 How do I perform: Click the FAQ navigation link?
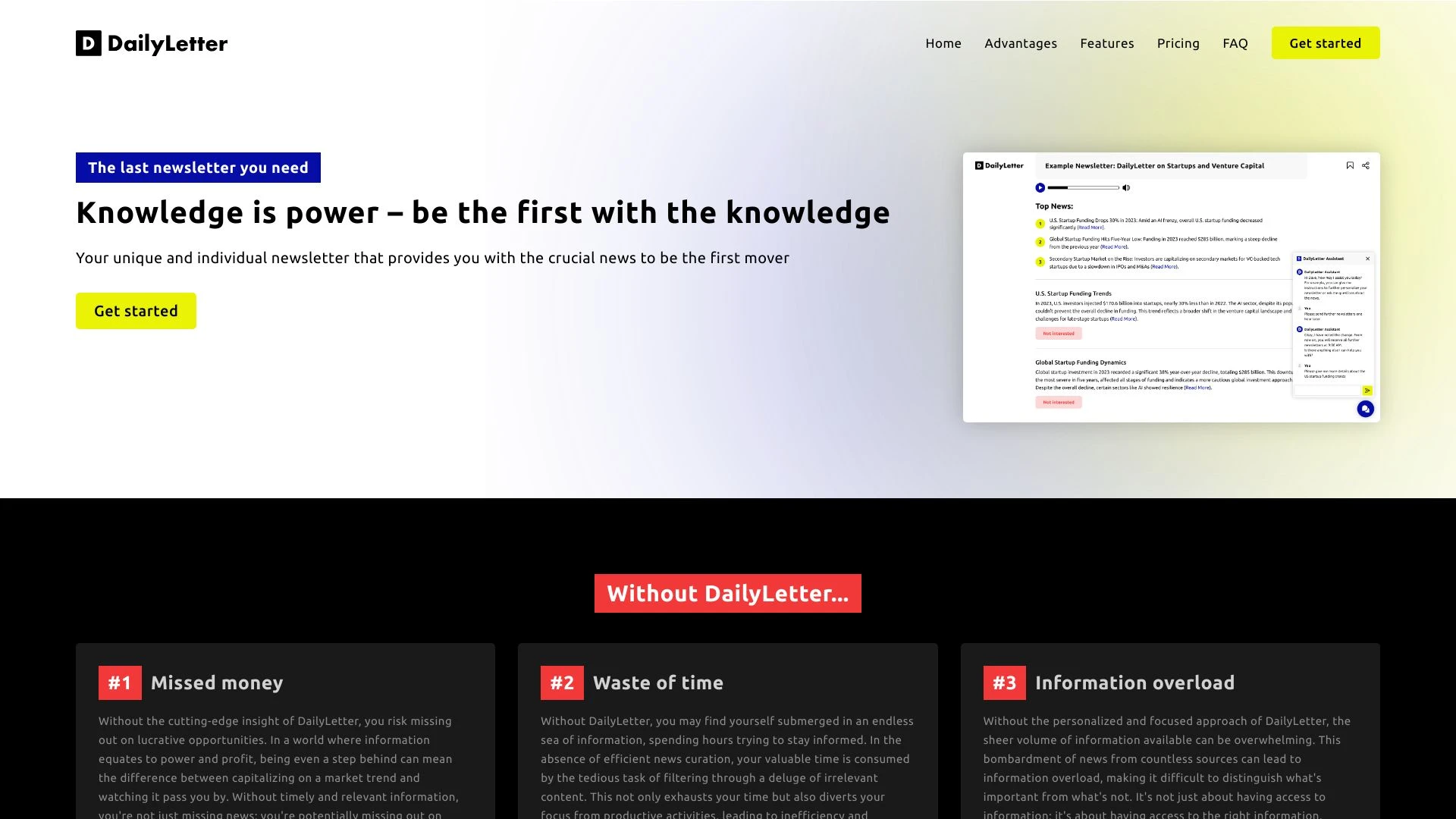(1235, 43)
